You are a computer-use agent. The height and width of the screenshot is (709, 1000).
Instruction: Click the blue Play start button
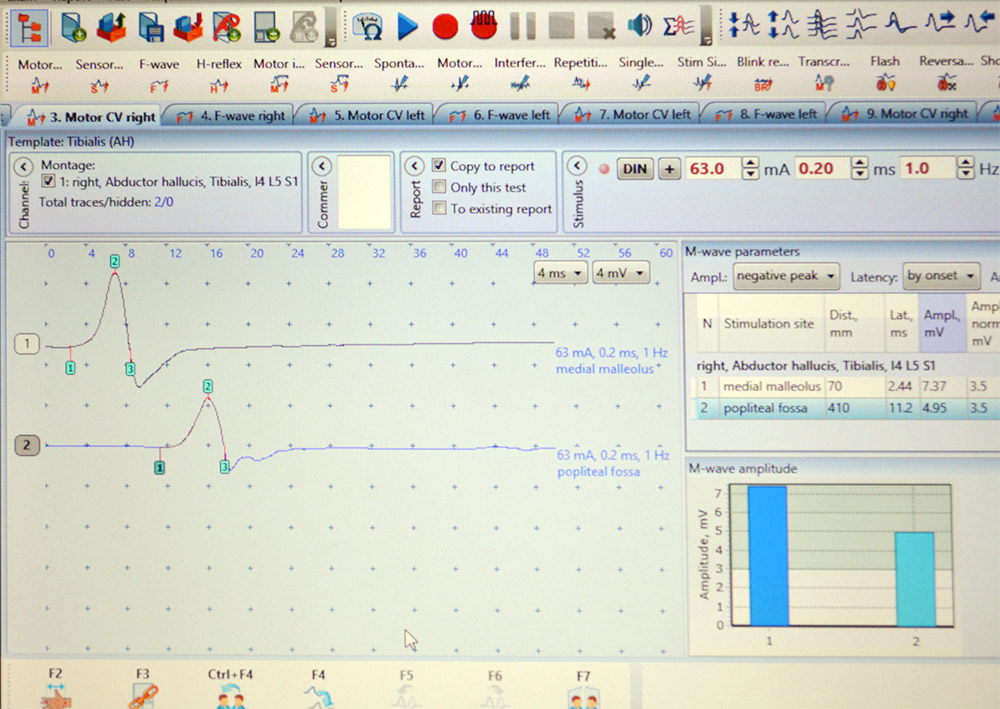(407, 27)
